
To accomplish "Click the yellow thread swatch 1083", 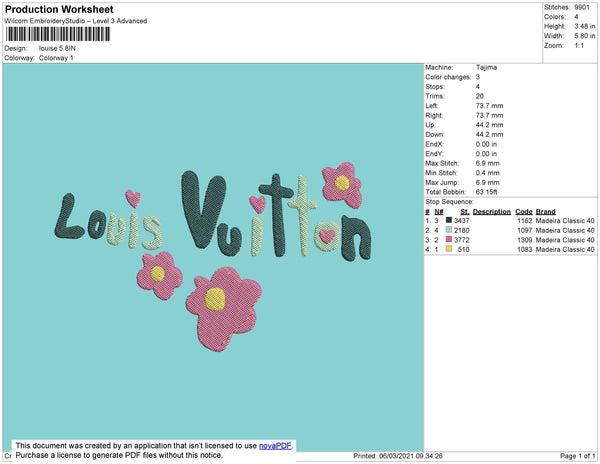I will click(449, 249).
